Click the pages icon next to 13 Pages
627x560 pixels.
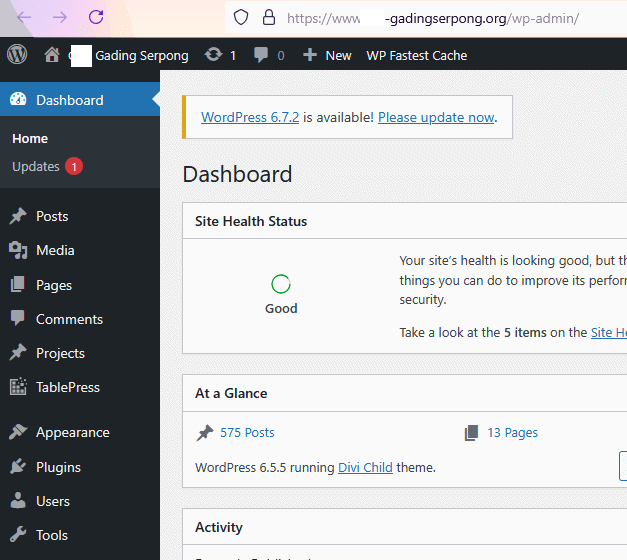click(x=471, y=433)
